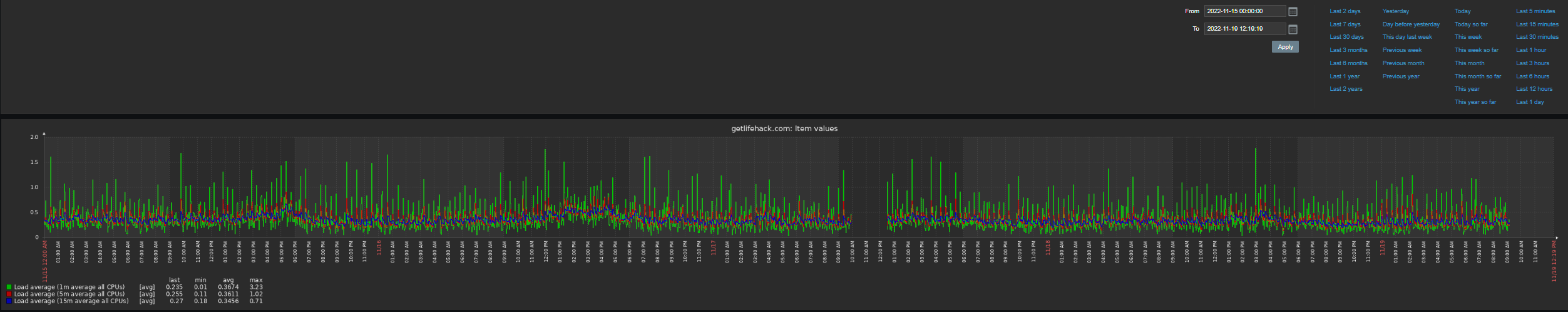Choose the Last 30 days period
This screenshot has height=312, width=1568.
(1346, 37)
